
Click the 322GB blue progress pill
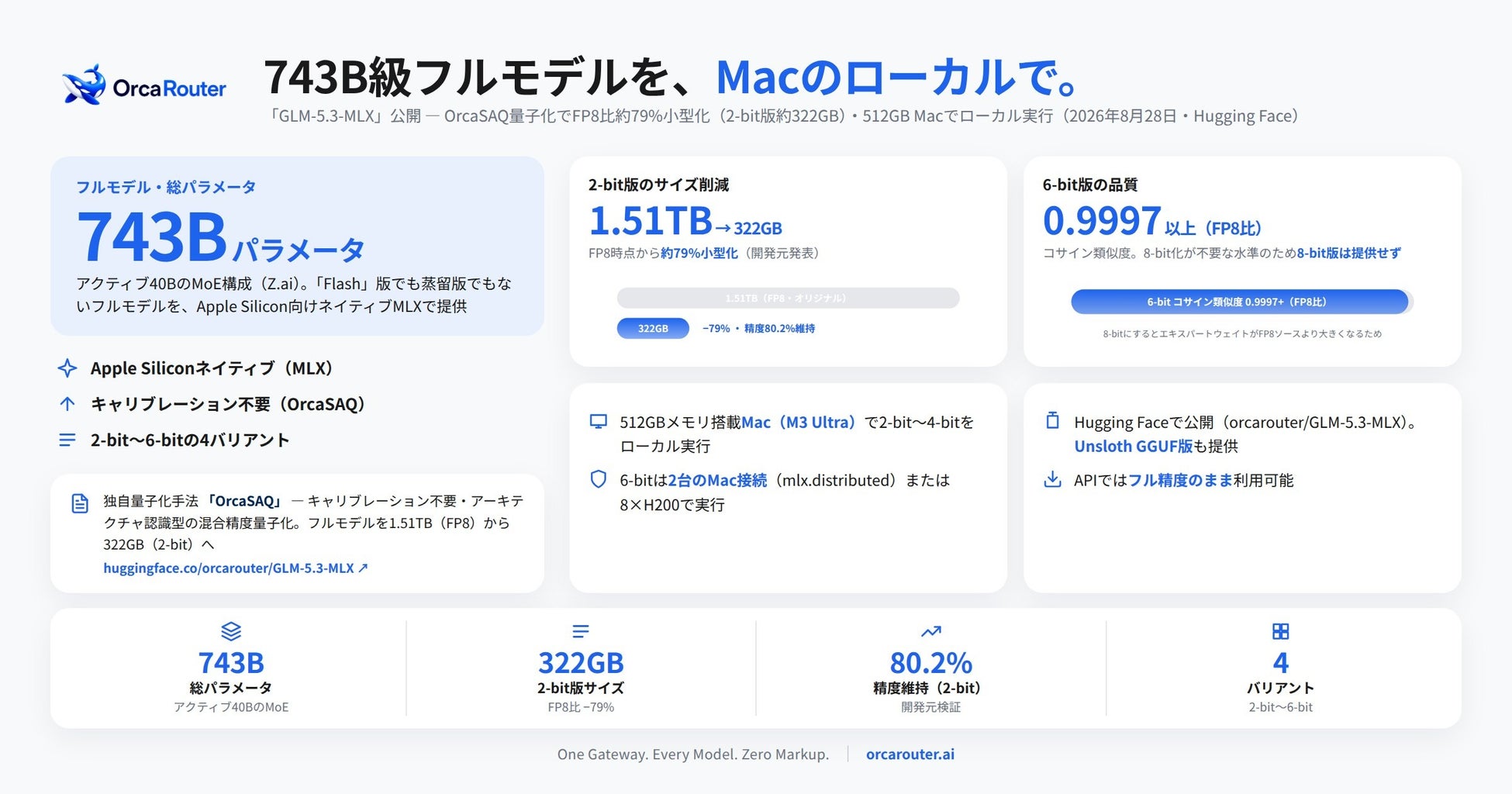click(653, 329)
